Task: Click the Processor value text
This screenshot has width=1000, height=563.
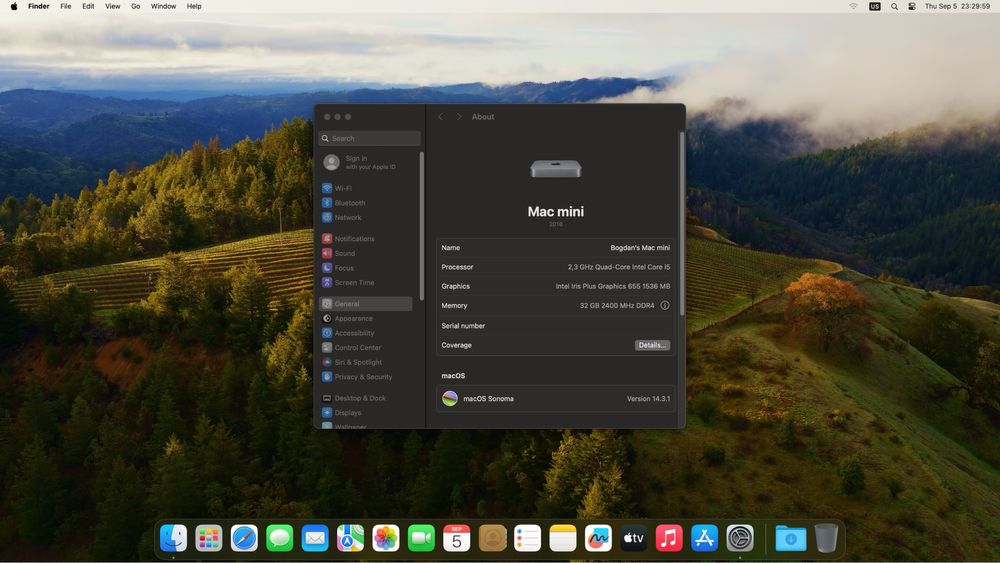Action: [619, 267]
